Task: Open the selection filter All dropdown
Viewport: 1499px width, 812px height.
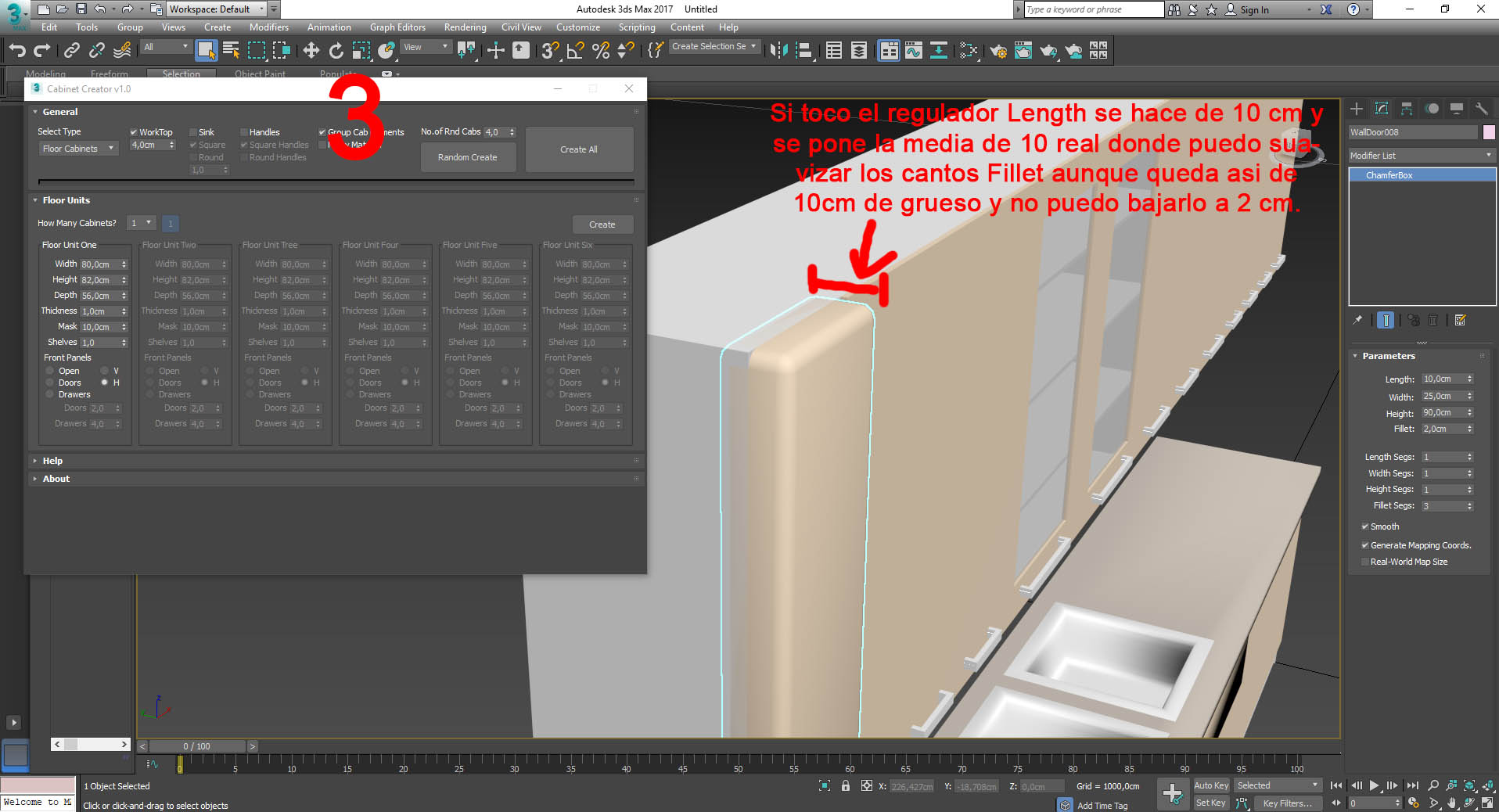Action: click(x=166, y=47)
